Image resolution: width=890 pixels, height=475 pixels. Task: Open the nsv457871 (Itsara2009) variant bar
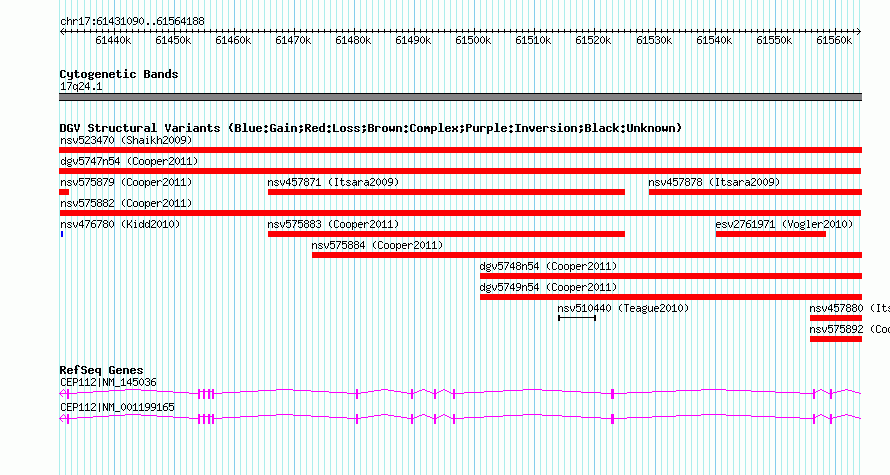click(x=446, y=192)
